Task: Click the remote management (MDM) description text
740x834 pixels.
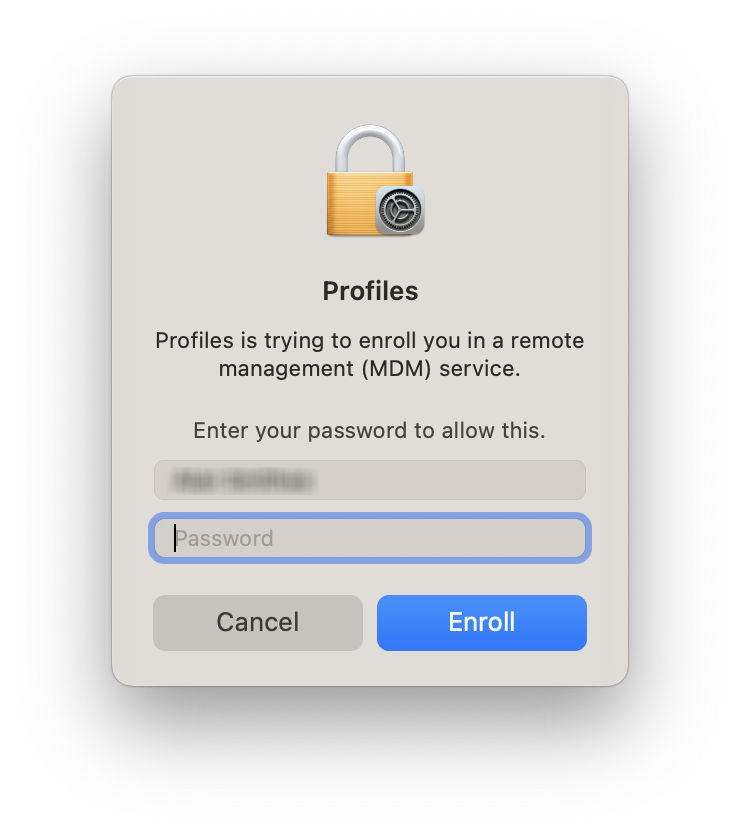Action: coord(370,354)
